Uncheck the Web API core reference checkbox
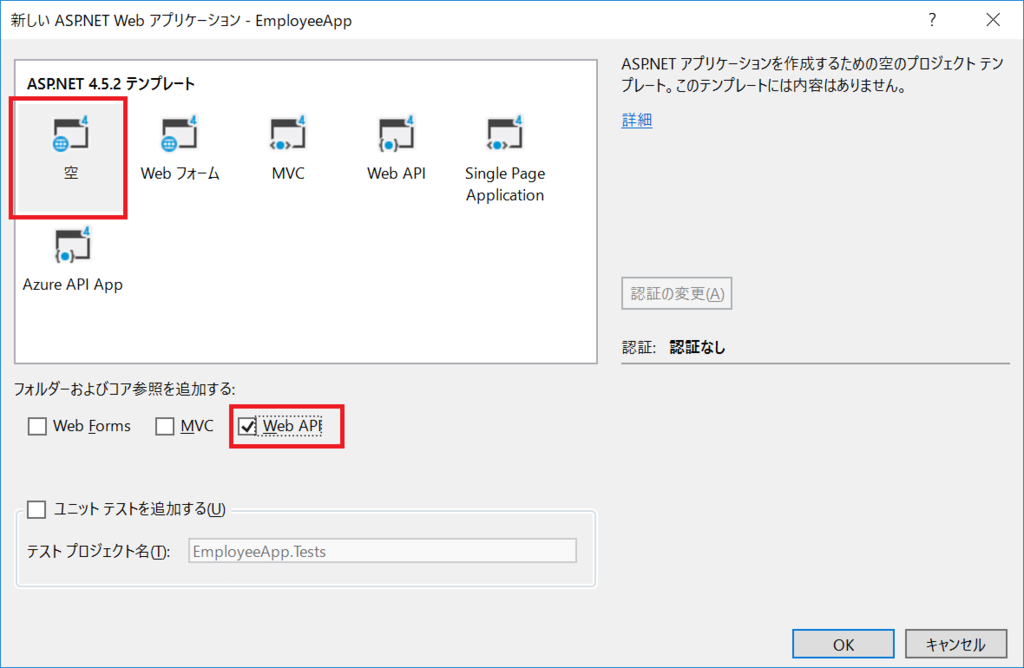Screen dimensions: 1024x668 click(x=247, y=426)
